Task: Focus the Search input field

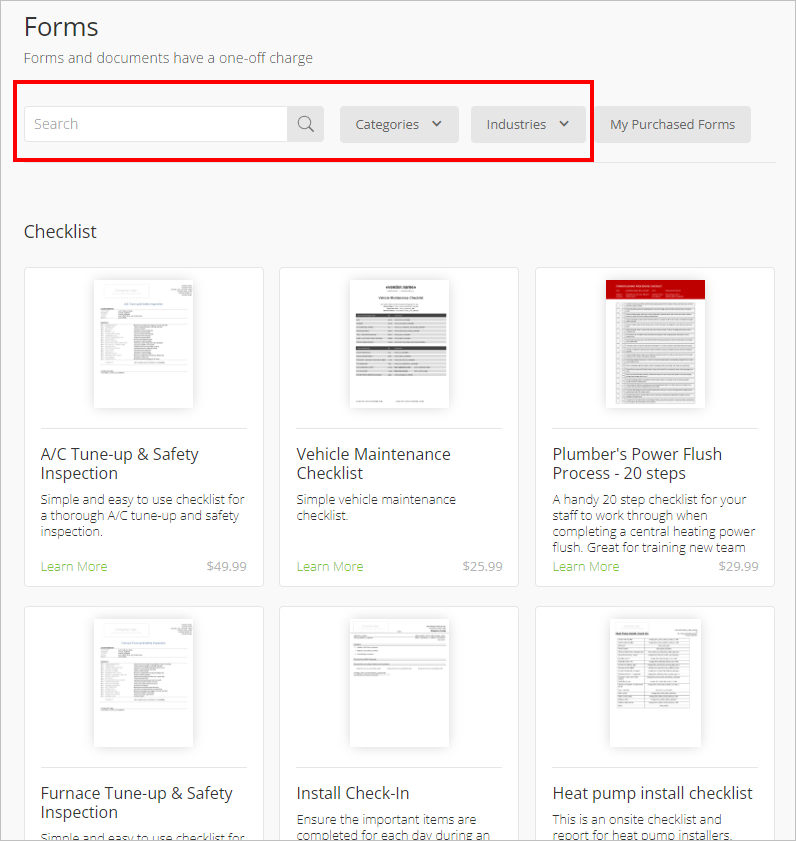Action: point(156,124)
